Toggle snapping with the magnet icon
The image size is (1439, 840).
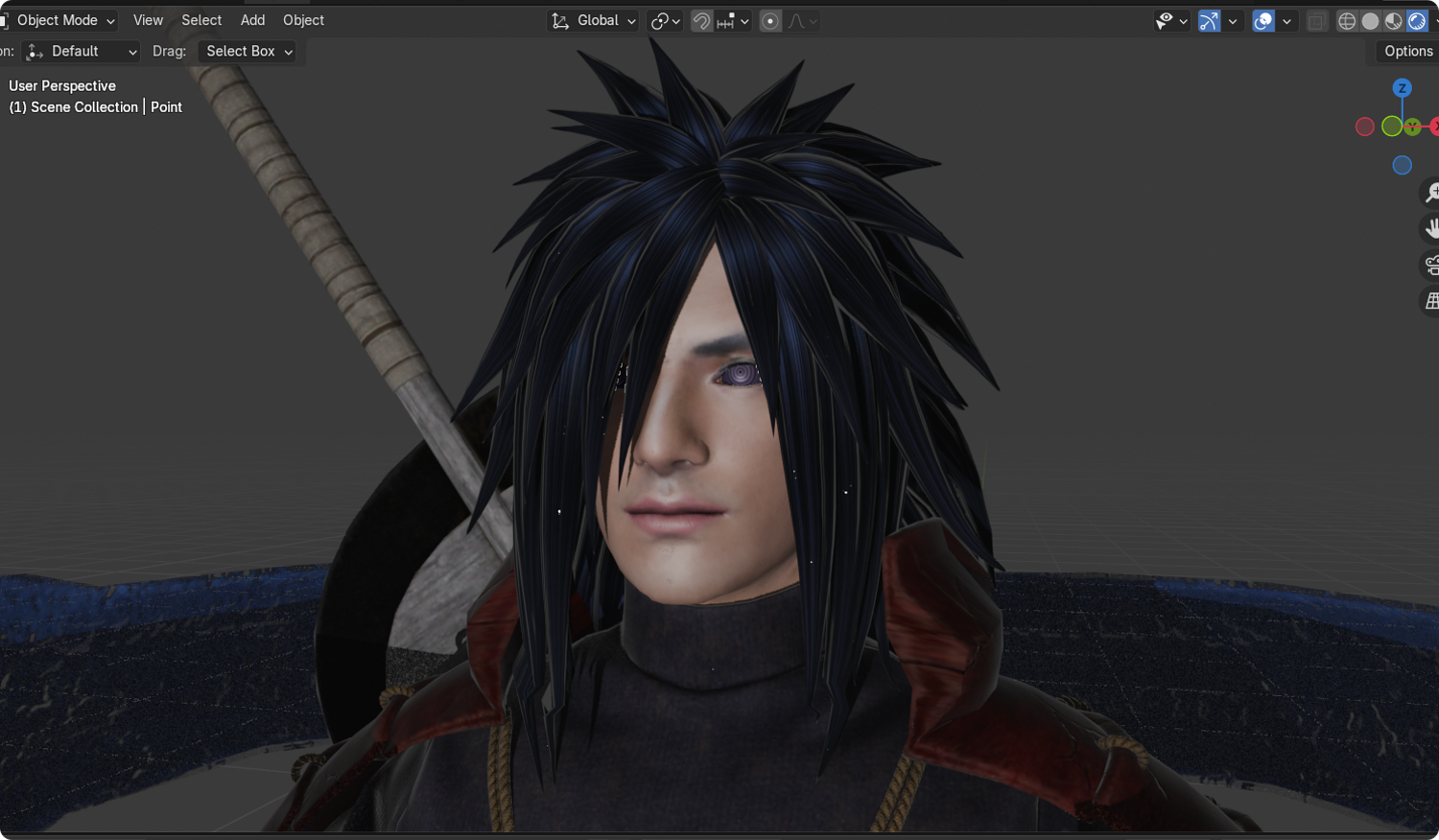pyautogui.click(x=701, y=20)
